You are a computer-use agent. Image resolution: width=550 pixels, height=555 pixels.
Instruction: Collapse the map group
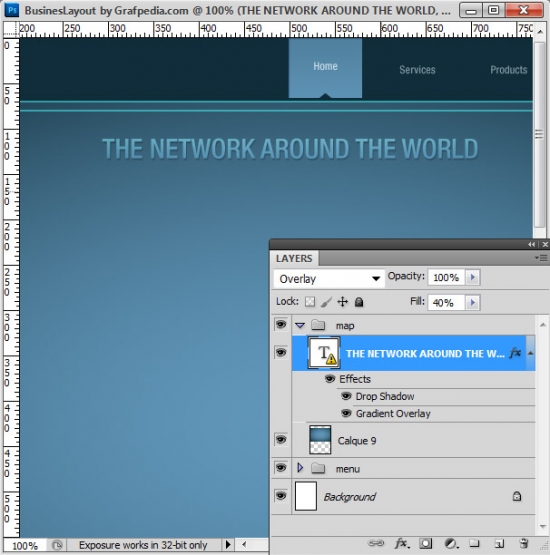pyautogui.click(x=300, y=325)
